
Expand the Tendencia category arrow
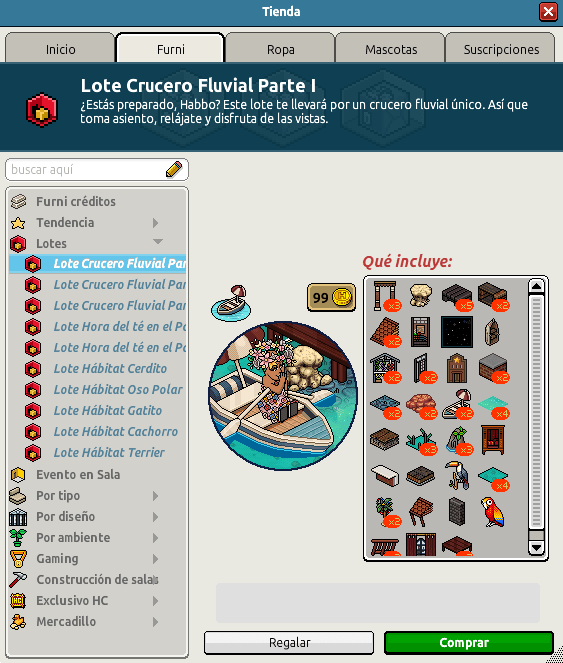pos(155,223)
